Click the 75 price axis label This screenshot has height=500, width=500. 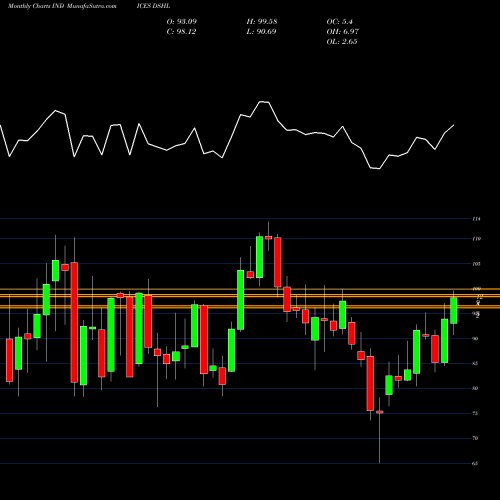coord(475,413)
